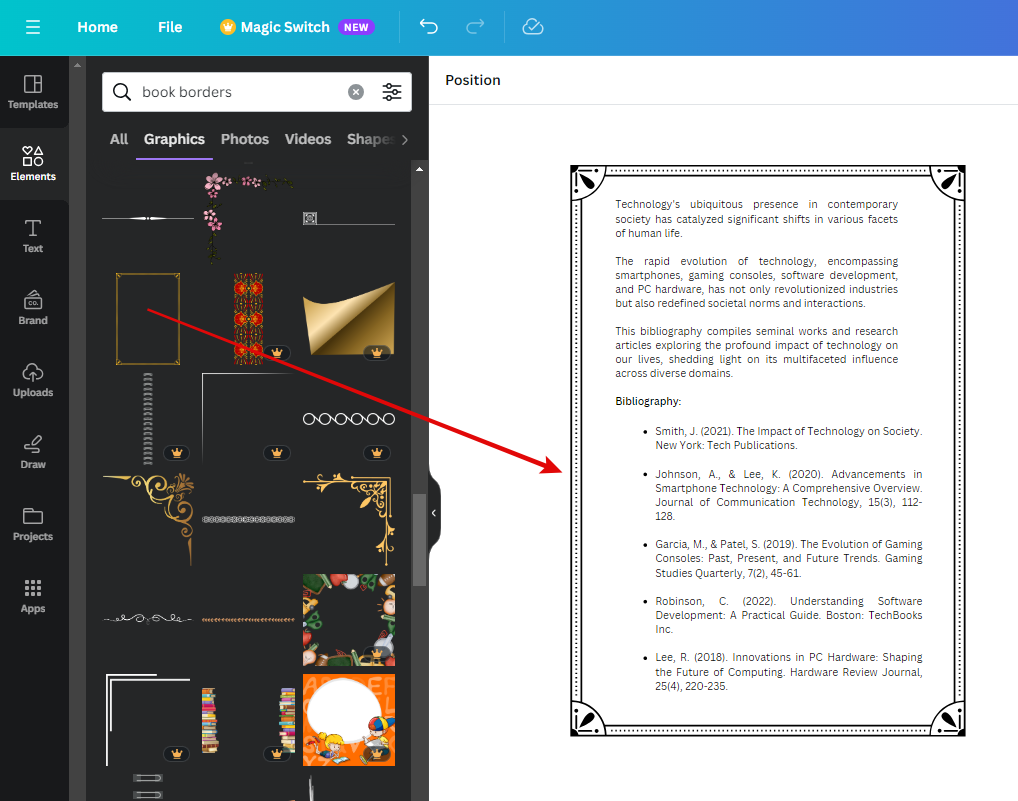1018x801 pixels.
Task: Select the gold rectangular frame border graphic
Action: click(148, 319)
